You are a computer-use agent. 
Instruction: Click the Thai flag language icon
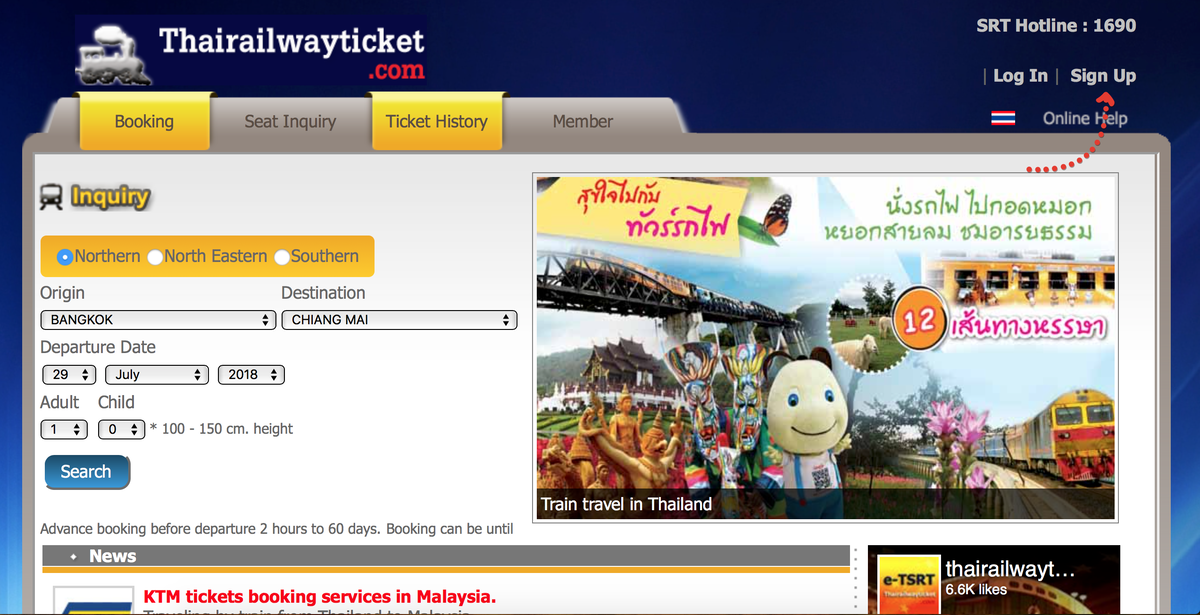click(1003, 118)
